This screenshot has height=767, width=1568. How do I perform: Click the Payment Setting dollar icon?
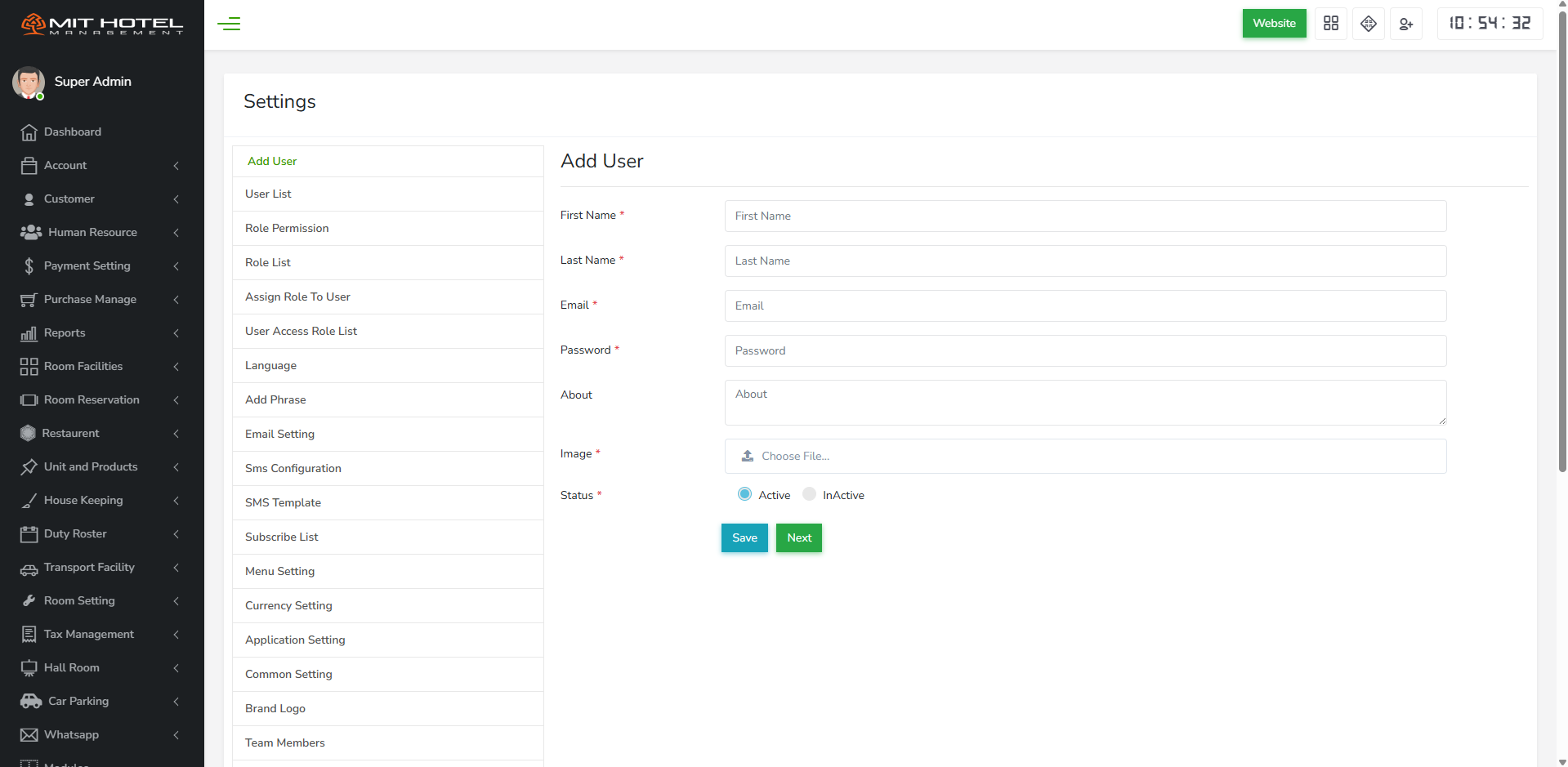[x=29, y=266]
